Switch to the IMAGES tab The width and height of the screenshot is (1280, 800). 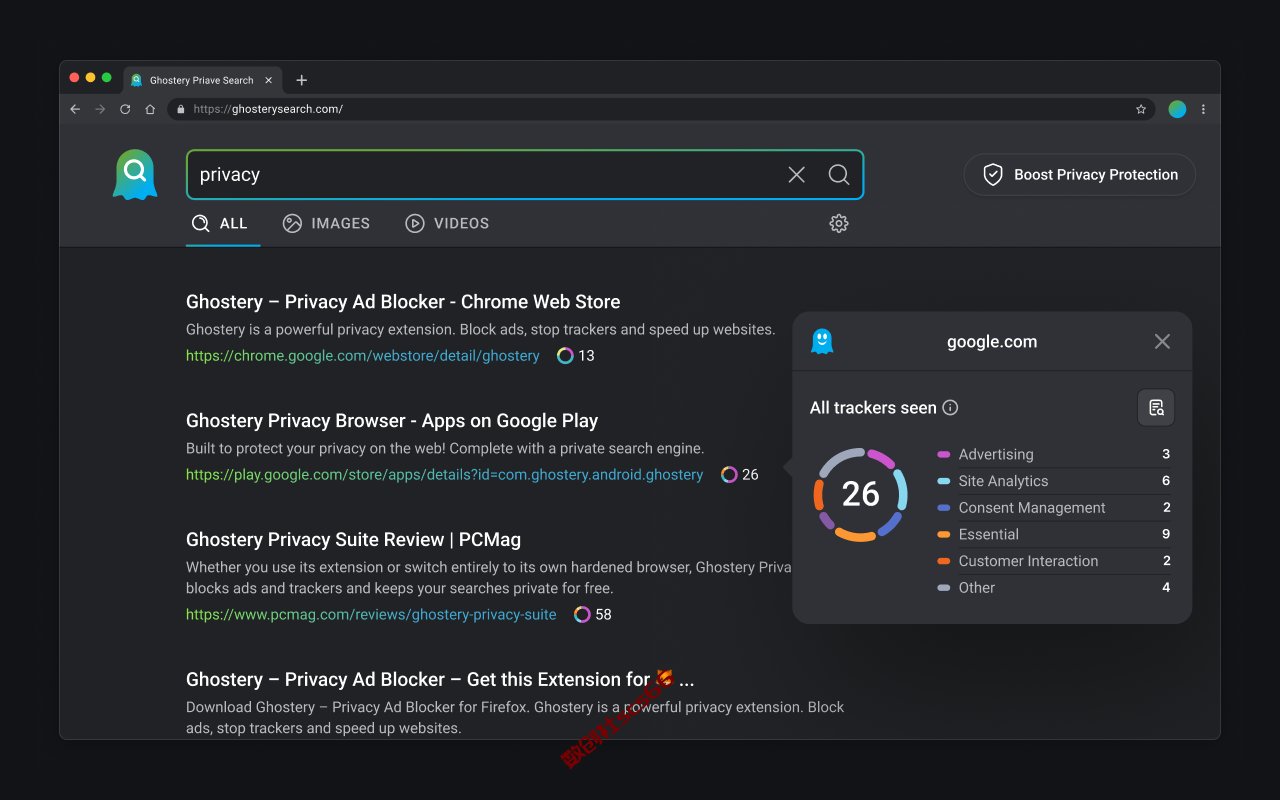coord(326,223)
